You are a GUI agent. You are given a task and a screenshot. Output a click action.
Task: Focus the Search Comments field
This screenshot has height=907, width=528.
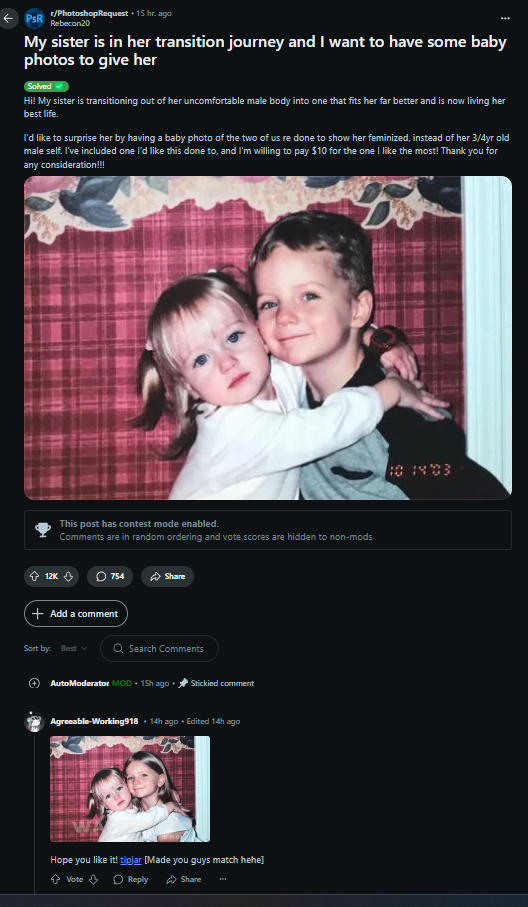tap(160, 648)
